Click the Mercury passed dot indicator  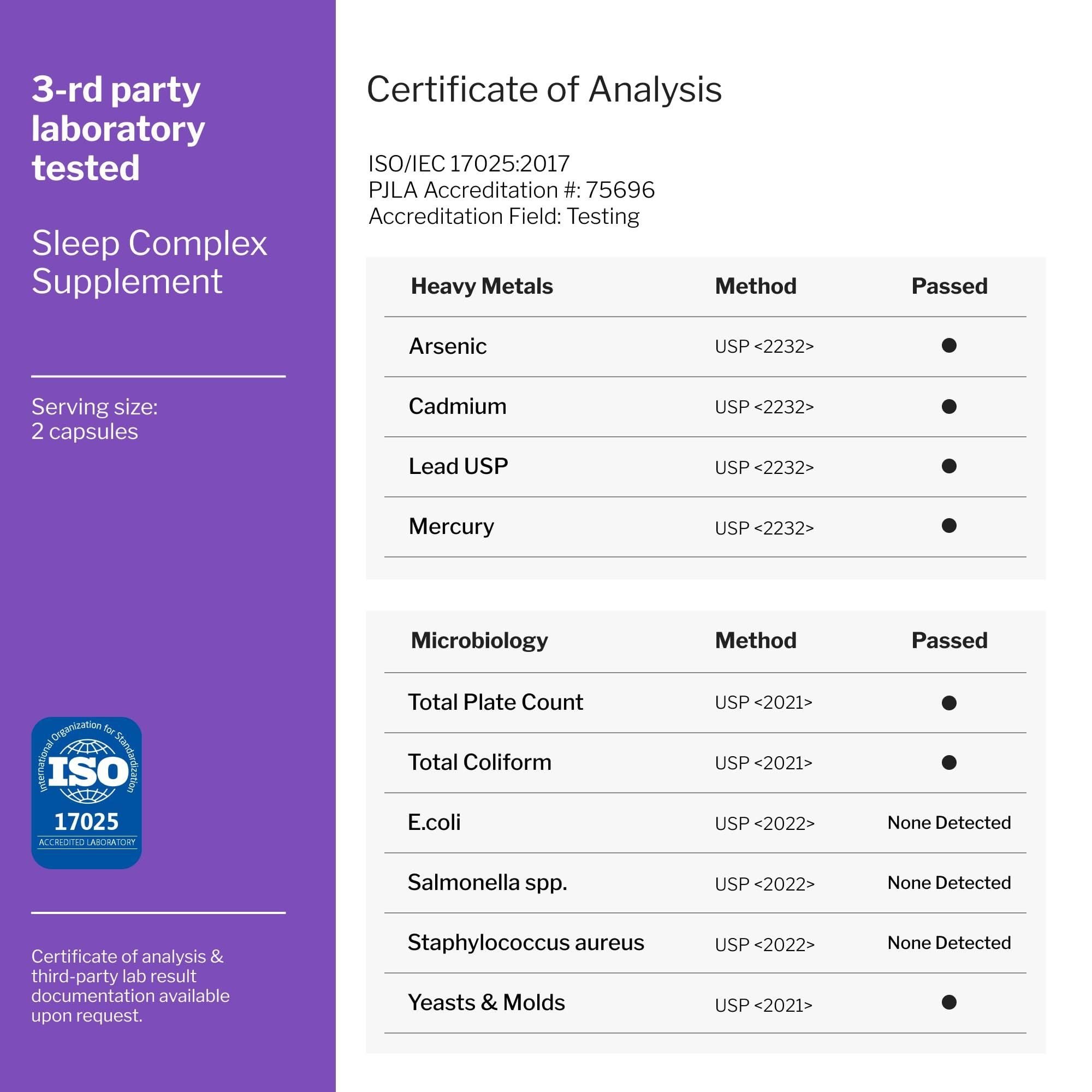click(949, 526)
